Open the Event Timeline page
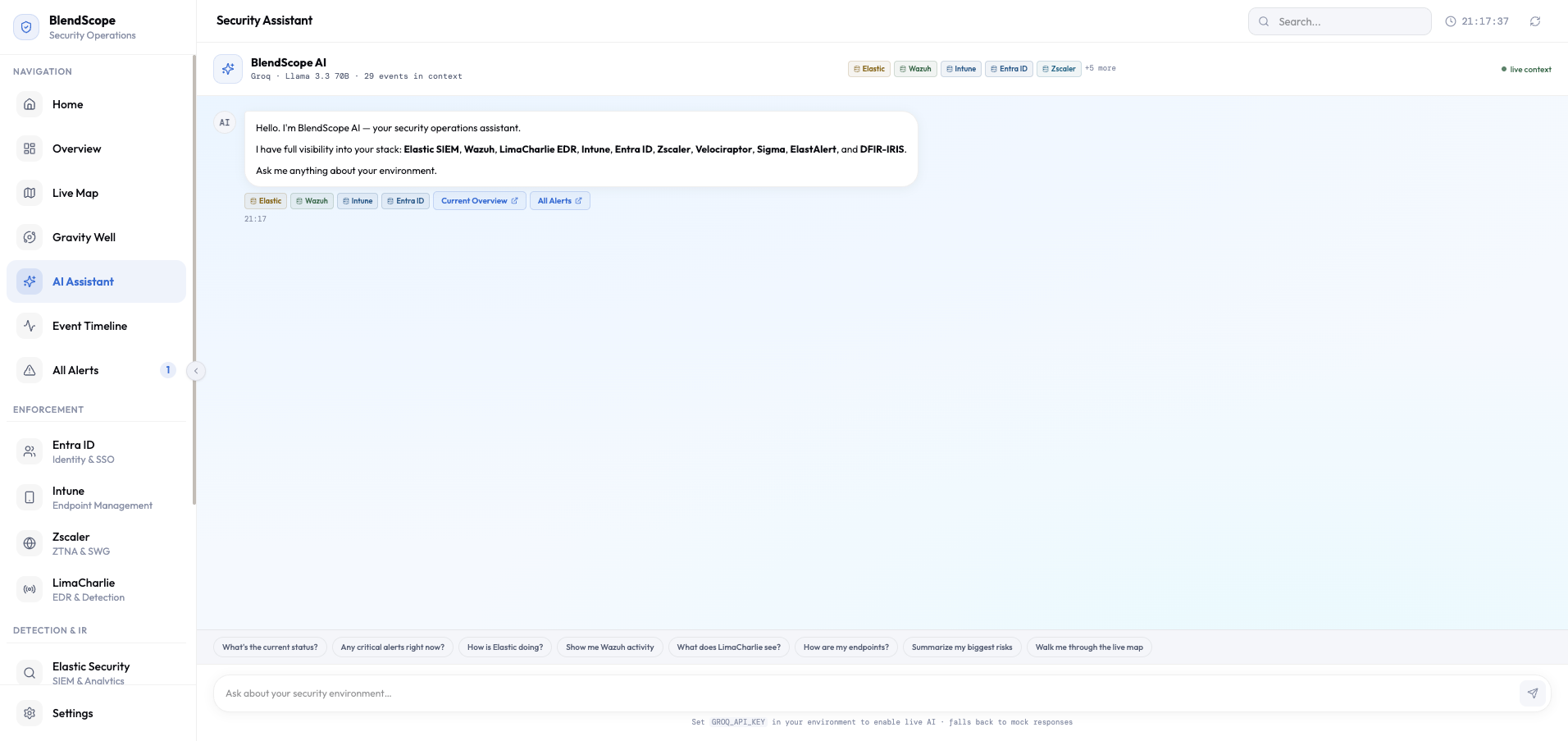This screenshot has width=1568, height=741. click(x=97, y=326)
